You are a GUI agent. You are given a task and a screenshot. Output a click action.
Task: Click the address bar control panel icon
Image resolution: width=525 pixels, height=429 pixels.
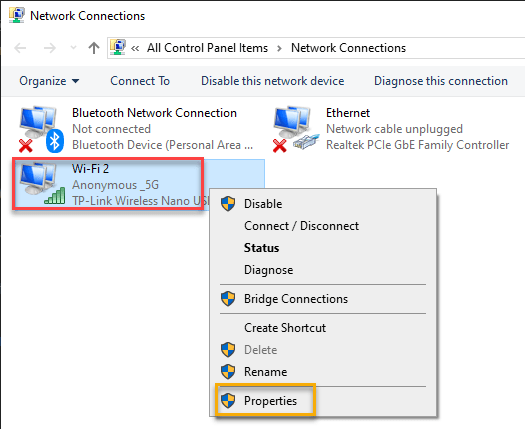pos(118,48)
